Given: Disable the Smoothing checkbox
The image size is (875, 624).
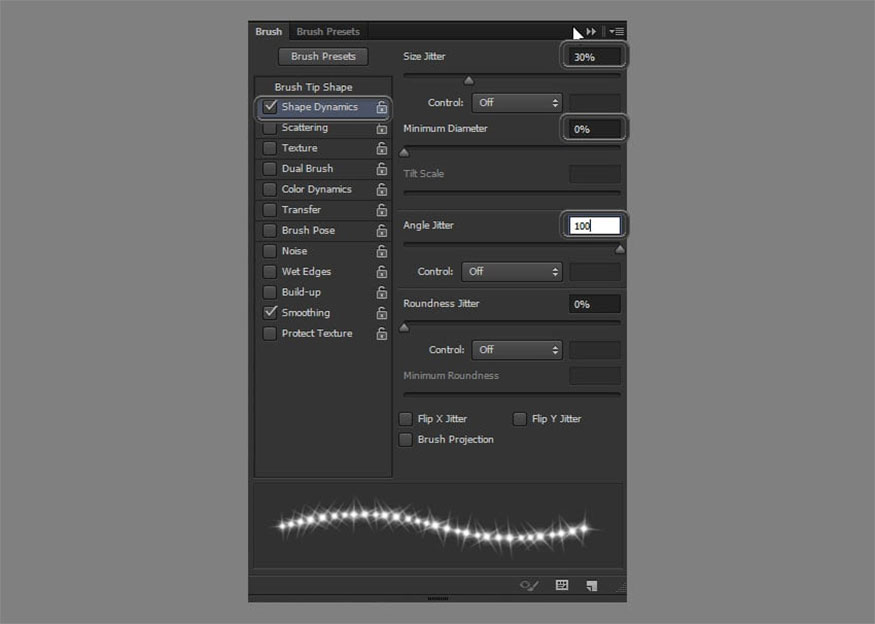Looking at the screenshot, I should click(269, 313).
